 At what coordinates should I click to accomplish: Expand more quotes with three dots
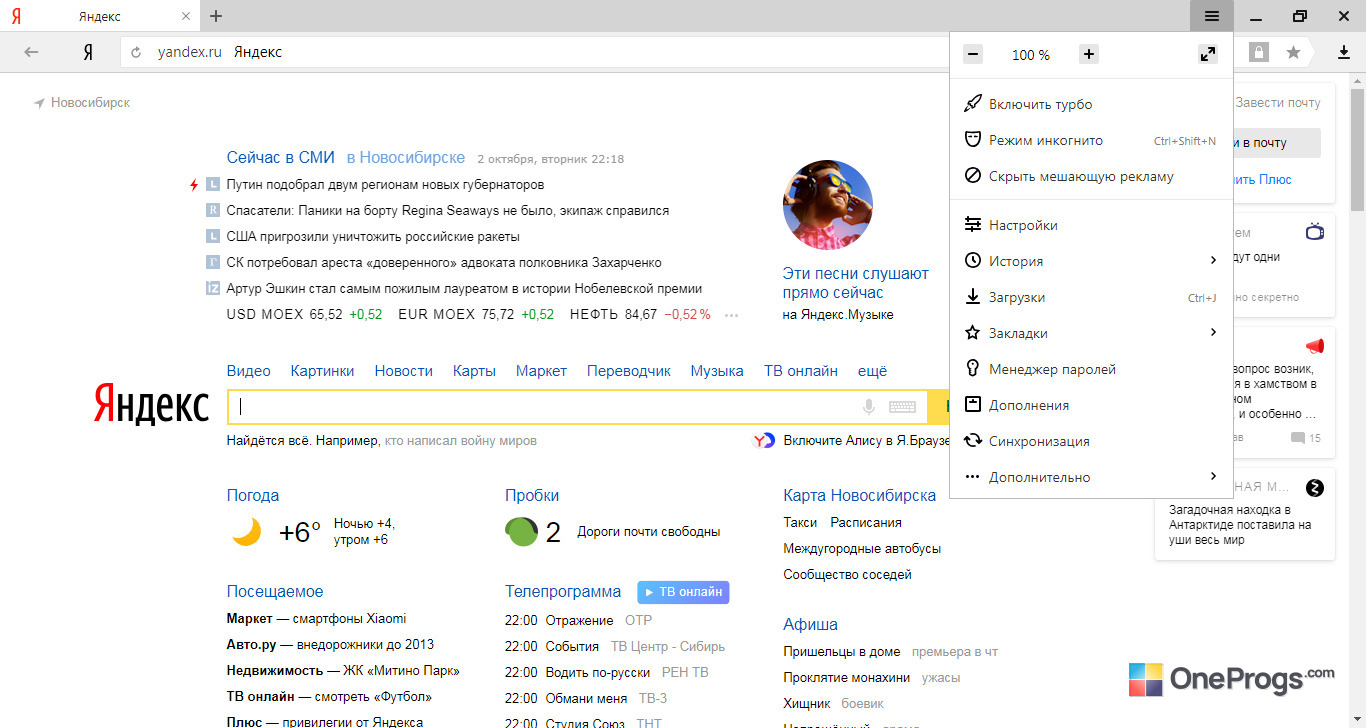[x=731, y=315]
